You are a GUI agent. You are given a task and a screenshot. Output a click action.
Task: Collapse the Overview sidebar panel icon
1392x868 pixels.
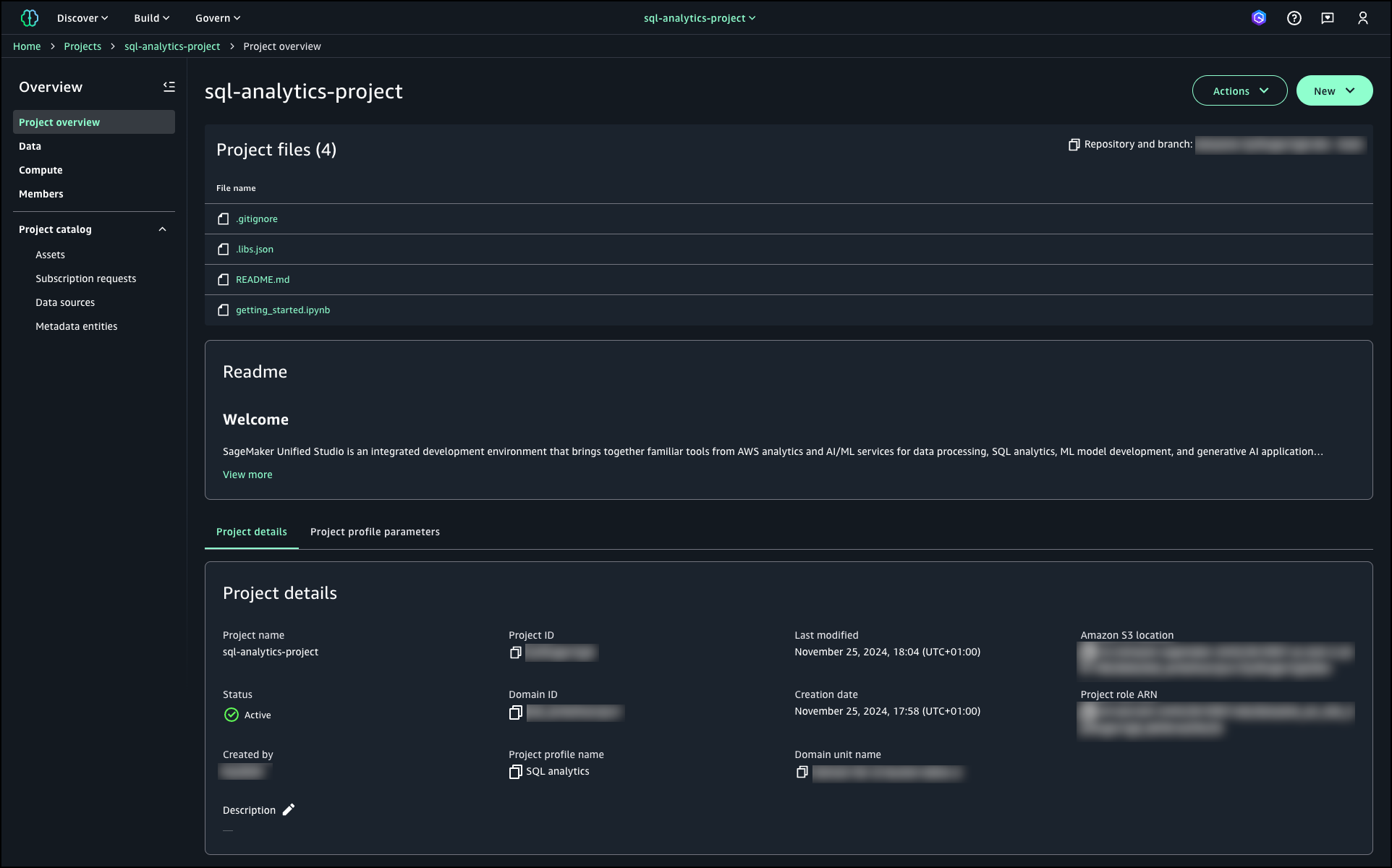169,87
